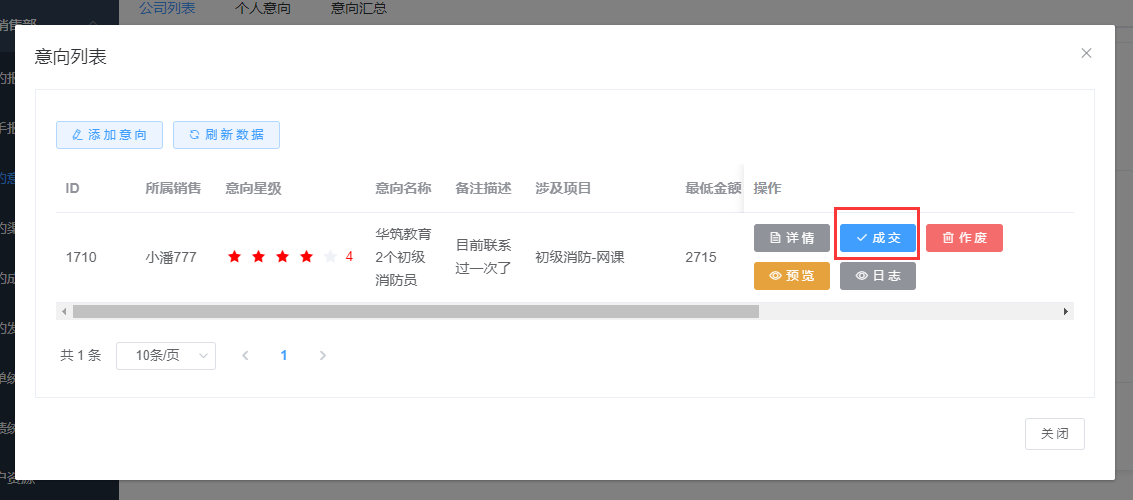Switch to the 意向汇总 tab
The image size is (1133, 500).
pos(358,9)
